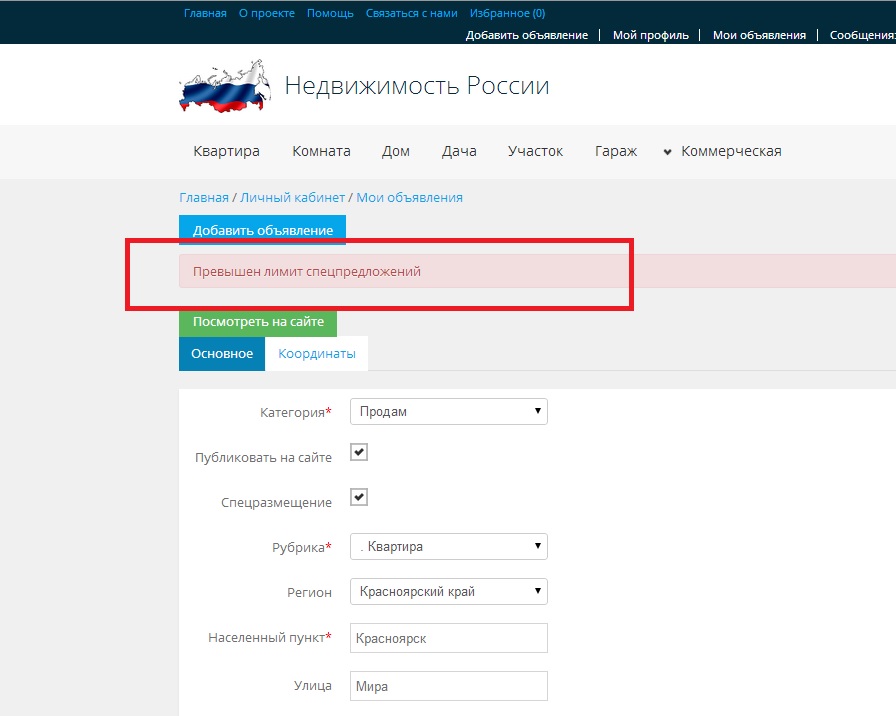Open Связаться с нами link

coord(411,13)
